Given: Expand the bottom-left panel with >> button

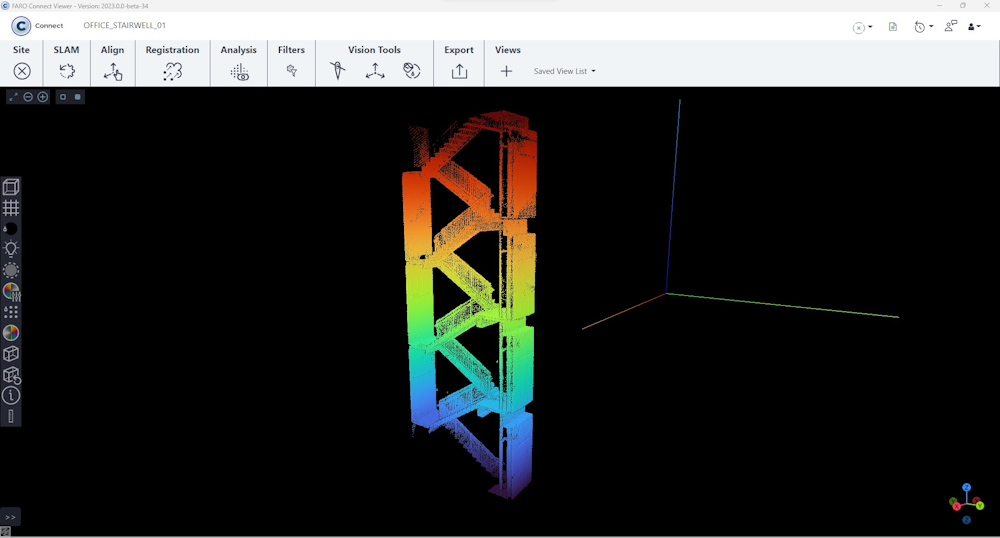Looking at the screenshot, I should pyautogui.click(x=10, y=517).
